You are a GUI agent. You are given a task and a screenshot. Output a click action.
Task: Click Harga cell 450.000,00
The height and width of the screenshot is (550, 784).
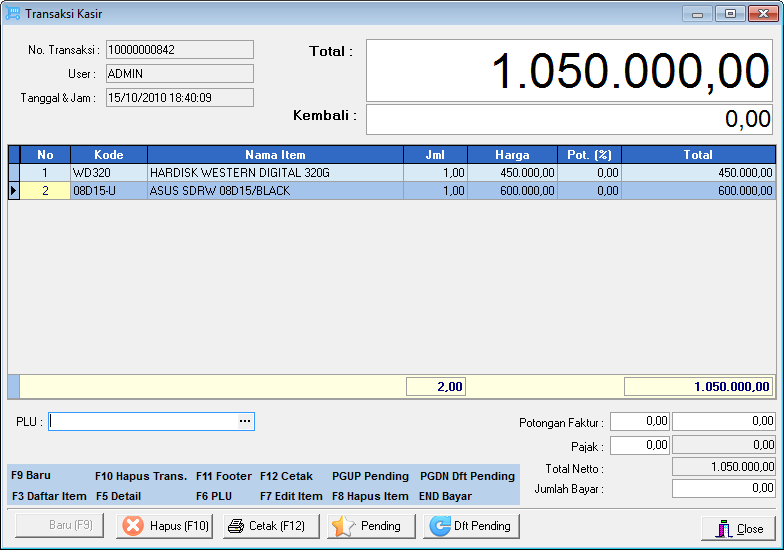[x=512, y=173]
